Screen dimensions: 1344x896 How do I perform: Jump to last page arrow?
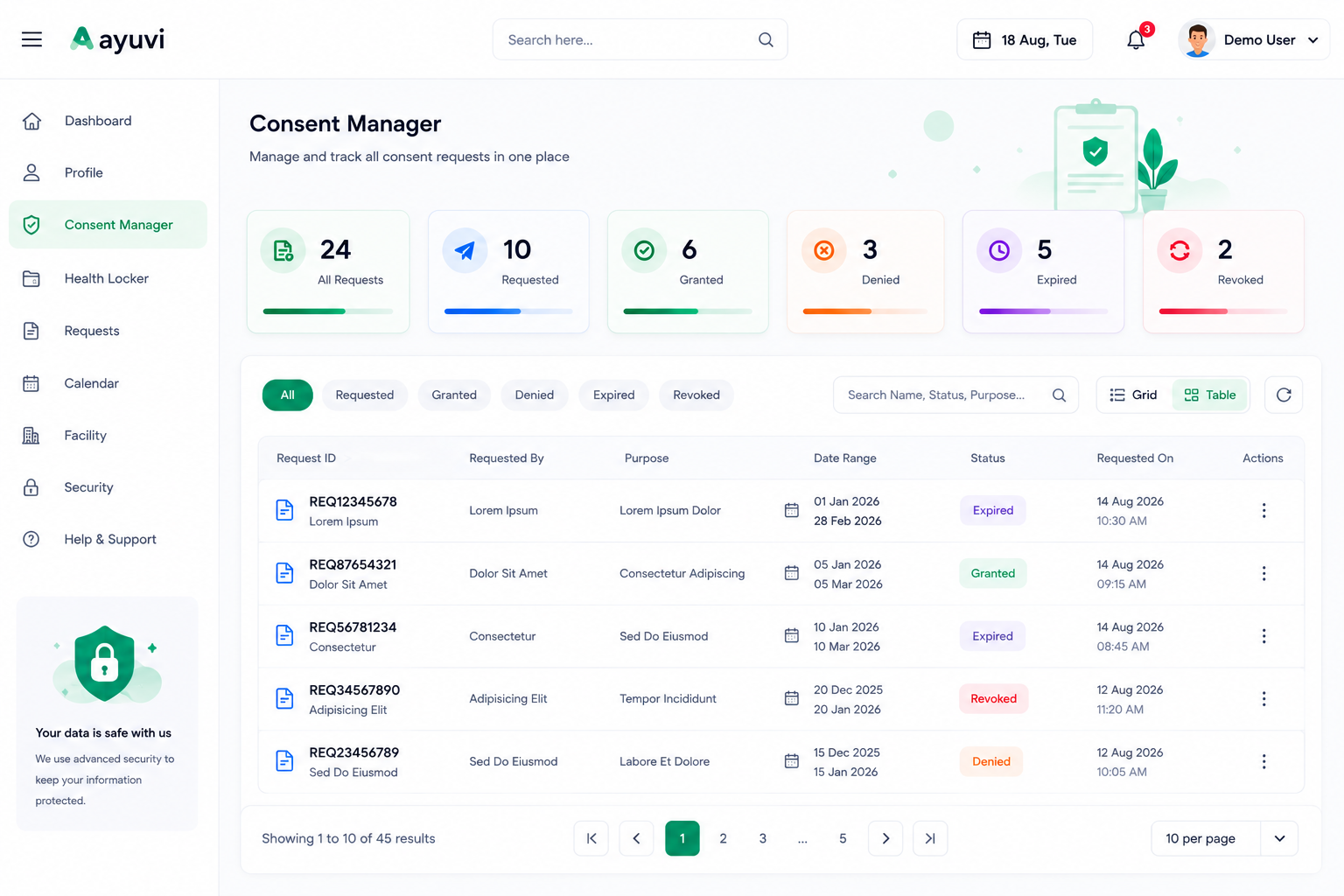930,838
